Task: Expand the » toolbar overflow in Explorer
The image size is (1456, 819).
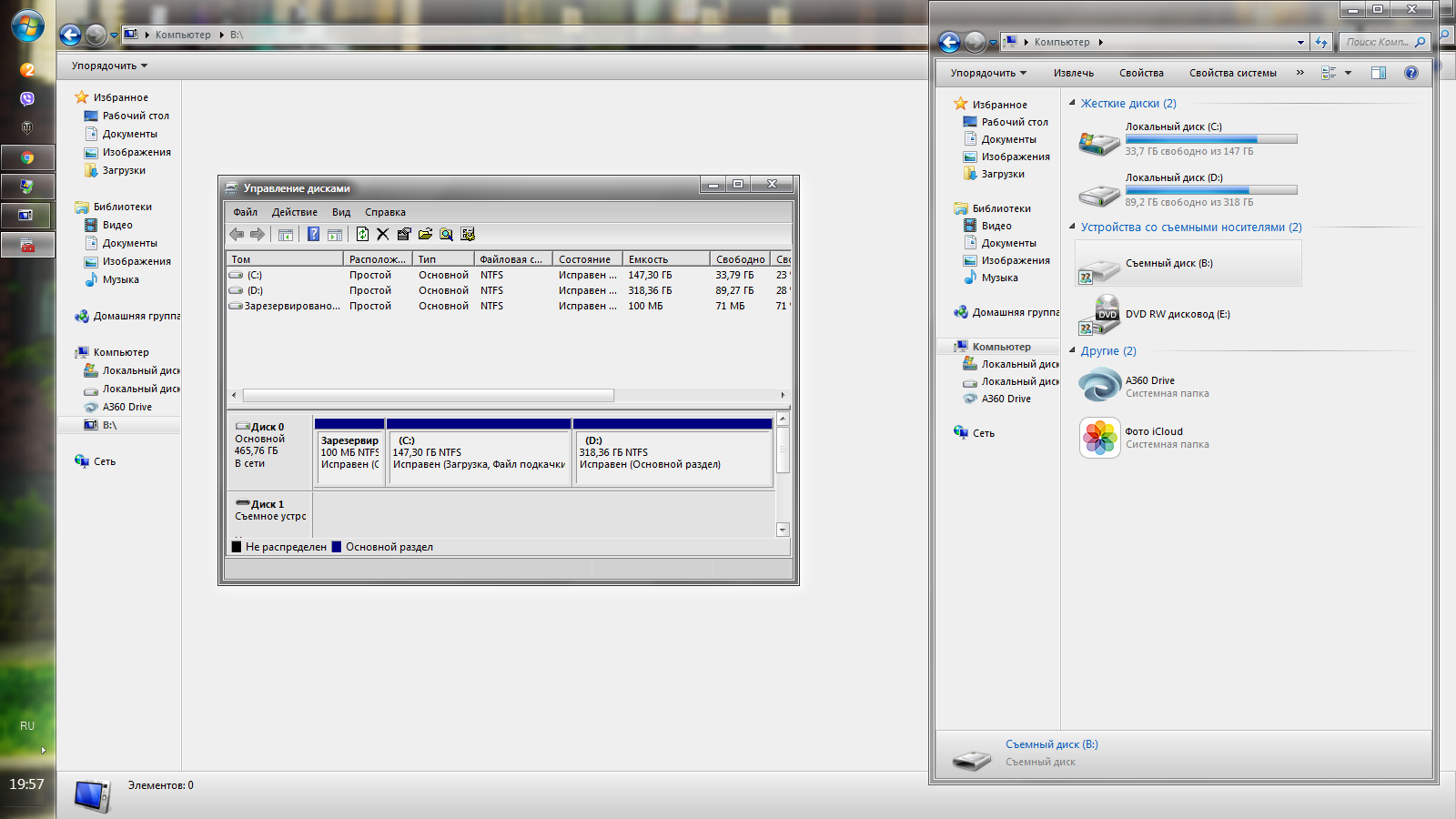Action: coord(1299,73)
